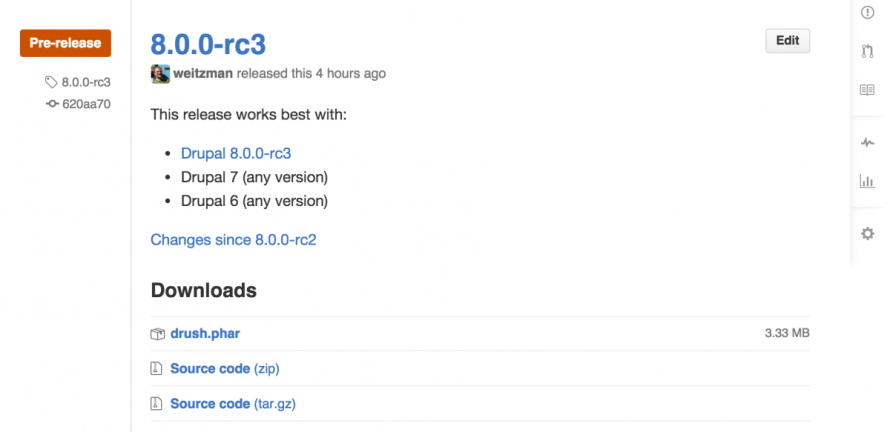This screenshot has width=890, height=432.
Task: Download the drush.phar file
Action: (205, 334)
